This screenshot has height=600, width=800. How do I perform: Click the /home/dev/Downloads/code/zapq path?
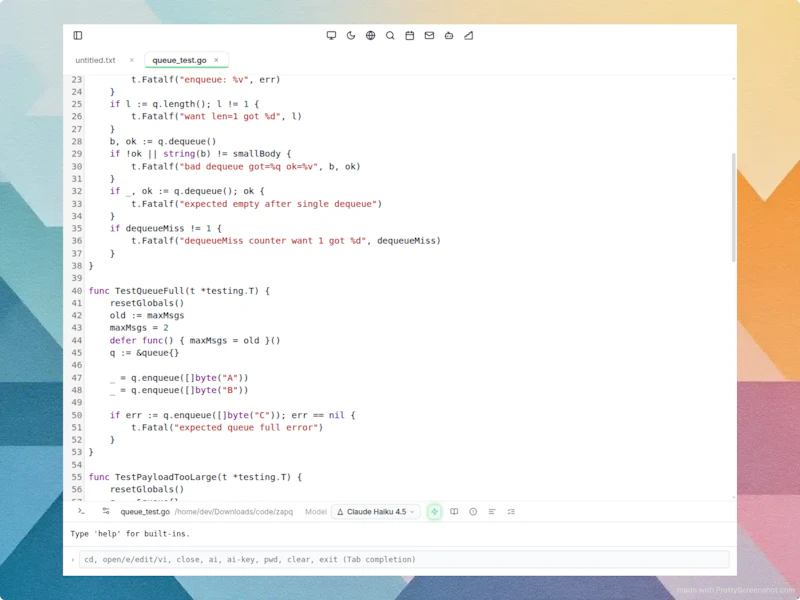pos(234,512)
